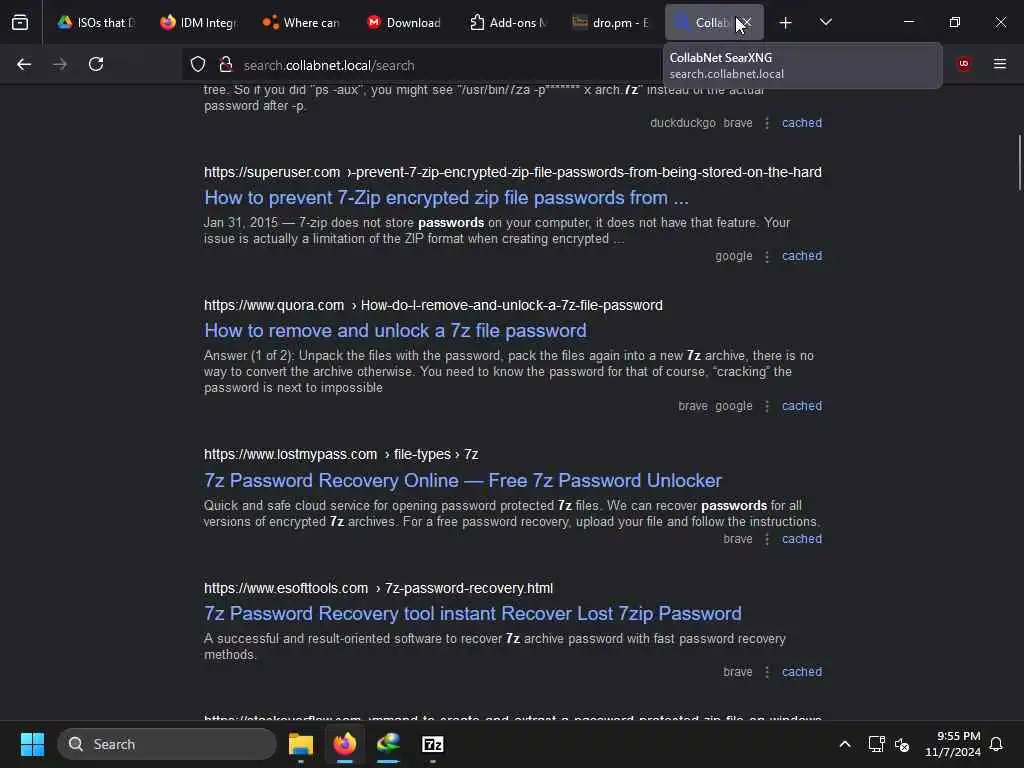Open the Firefox View icon in tab bar
This screenshot has height=768, width=1024.
20,22
